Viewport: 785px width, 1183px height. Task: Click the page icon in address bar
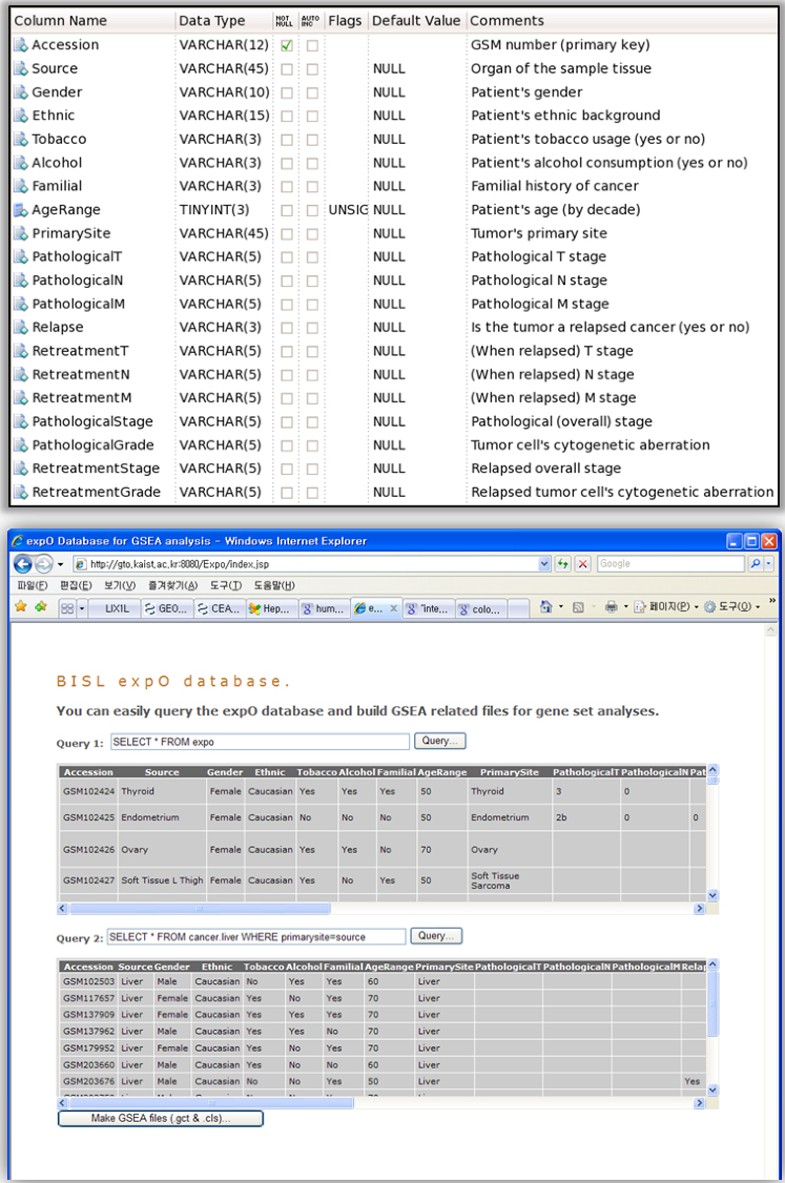pos(81,564)
